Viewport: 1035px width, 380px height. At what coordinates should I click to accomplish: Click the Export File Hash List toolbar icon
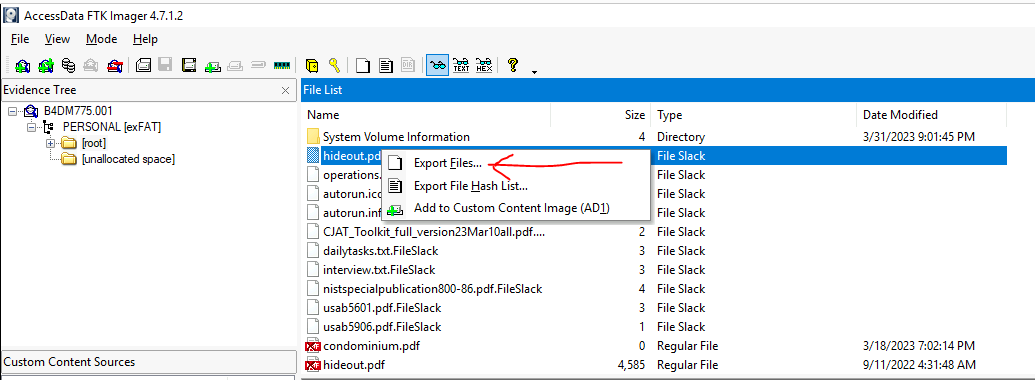385,65
